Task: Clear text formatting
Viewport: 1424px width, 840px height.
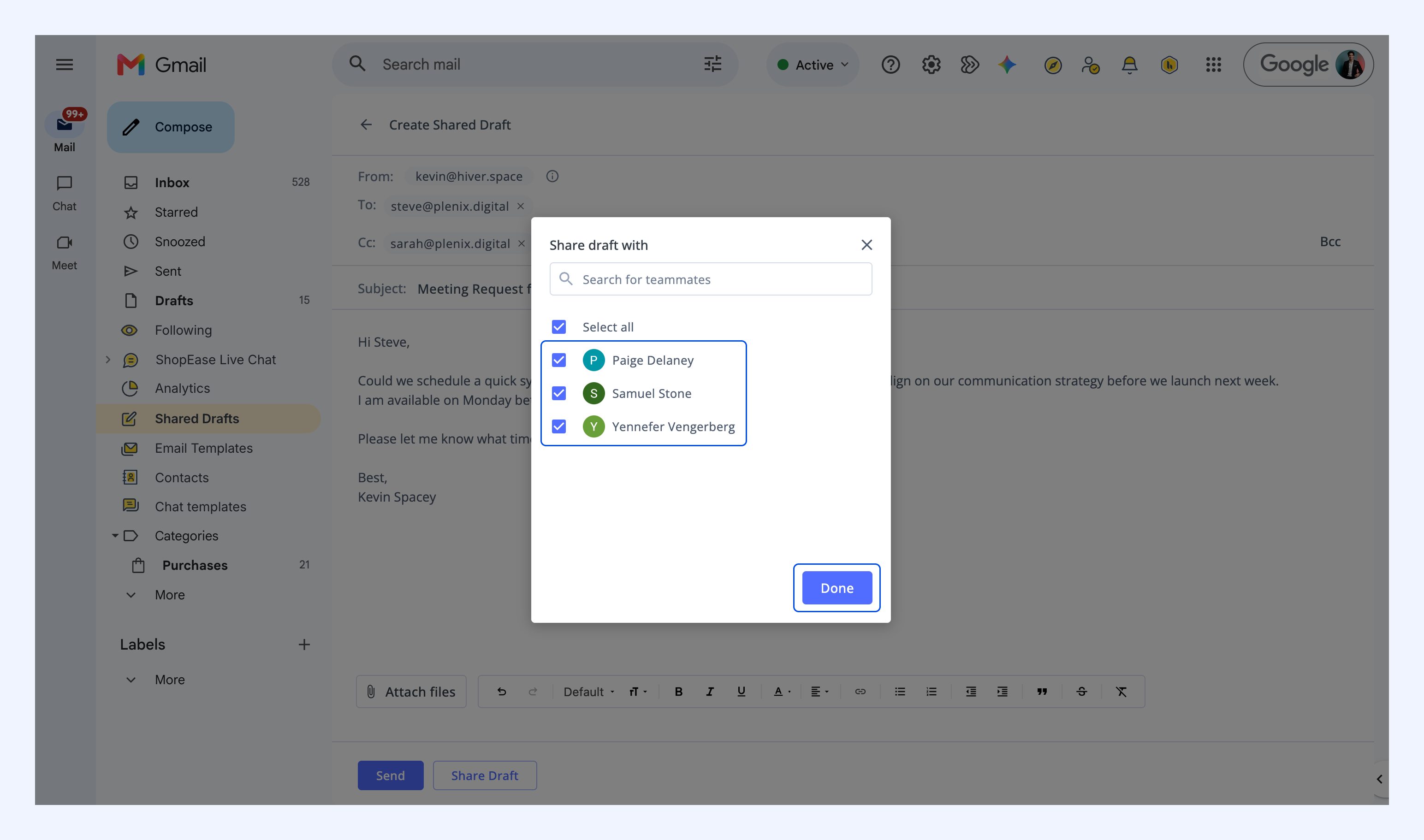Action: pos(1121,692)
